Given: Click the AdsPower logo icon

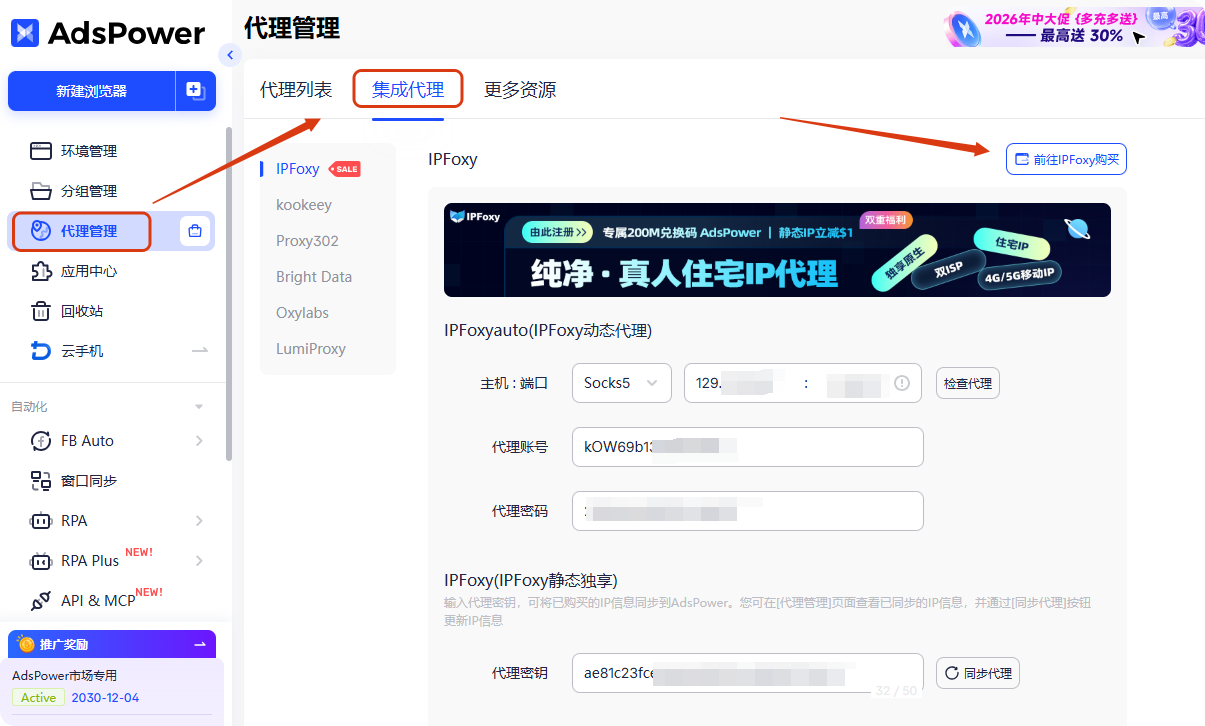Looking at the screenshot, I should tap(25, 33).
